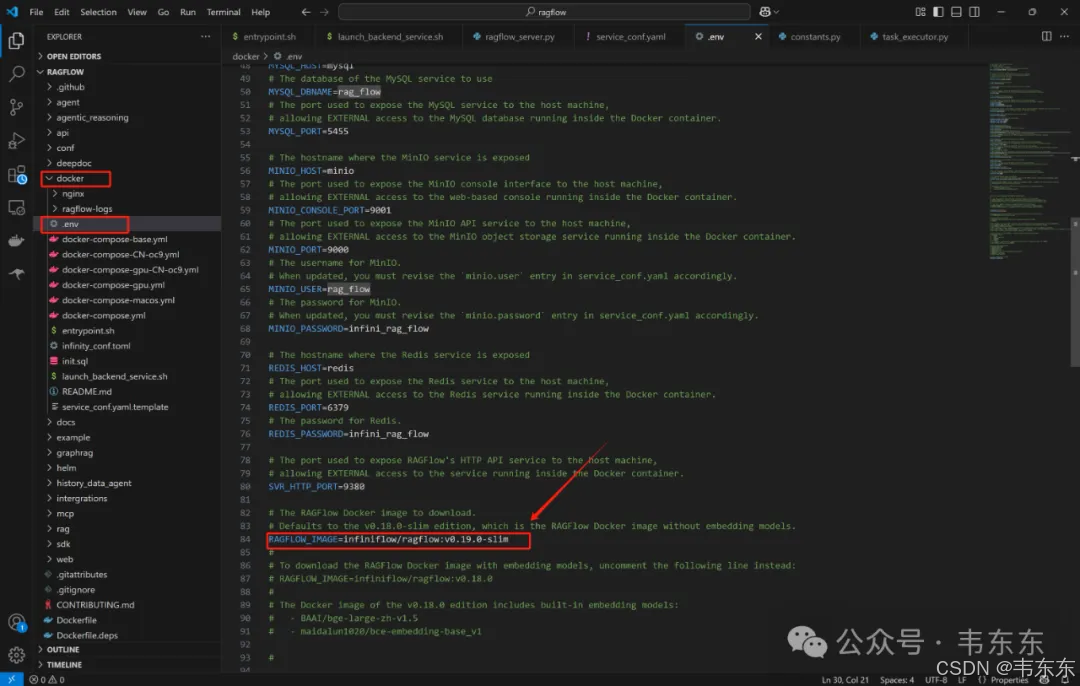Open the Accounts icon in activity bar
Image resolution: width=1080 pixels, height=686 pixels.
(x=17, y=622)
